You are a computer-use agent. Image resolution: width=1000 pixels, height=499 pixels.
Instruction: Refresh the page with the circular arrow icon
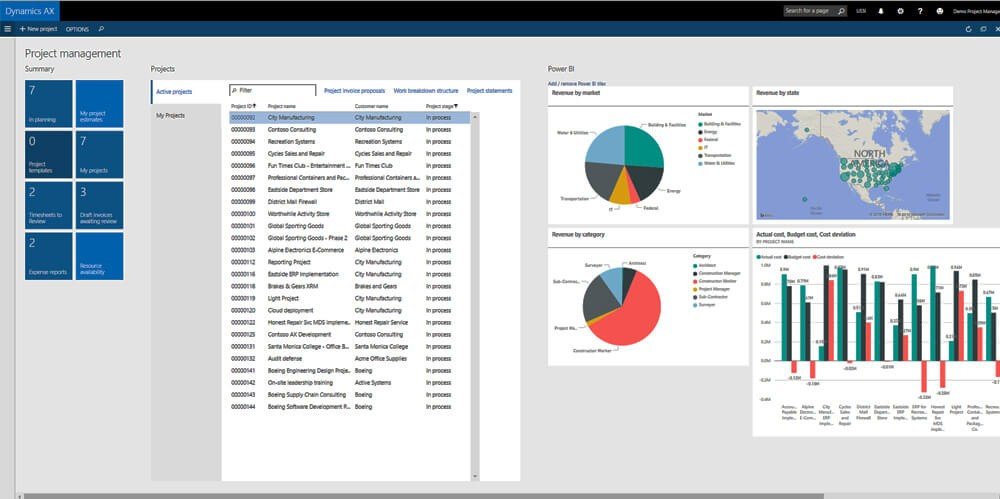point(969,29)
